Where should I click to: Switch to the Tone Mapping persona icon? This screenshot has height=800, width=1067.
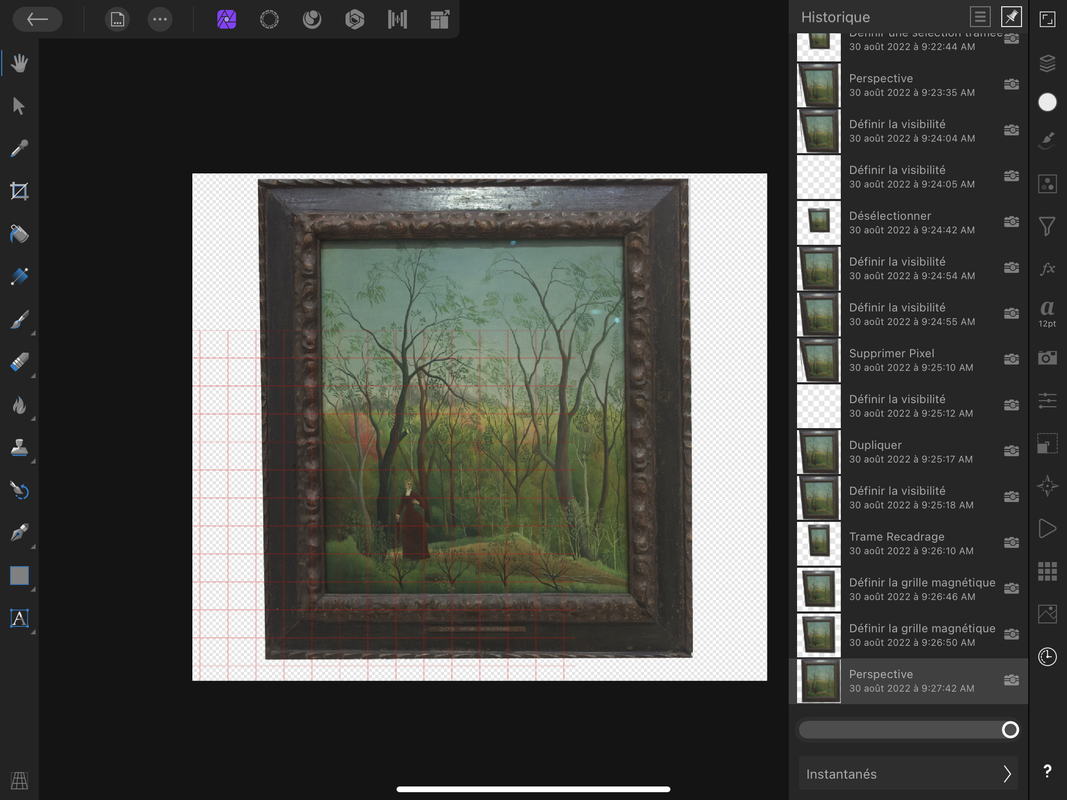tap(397, 19)
